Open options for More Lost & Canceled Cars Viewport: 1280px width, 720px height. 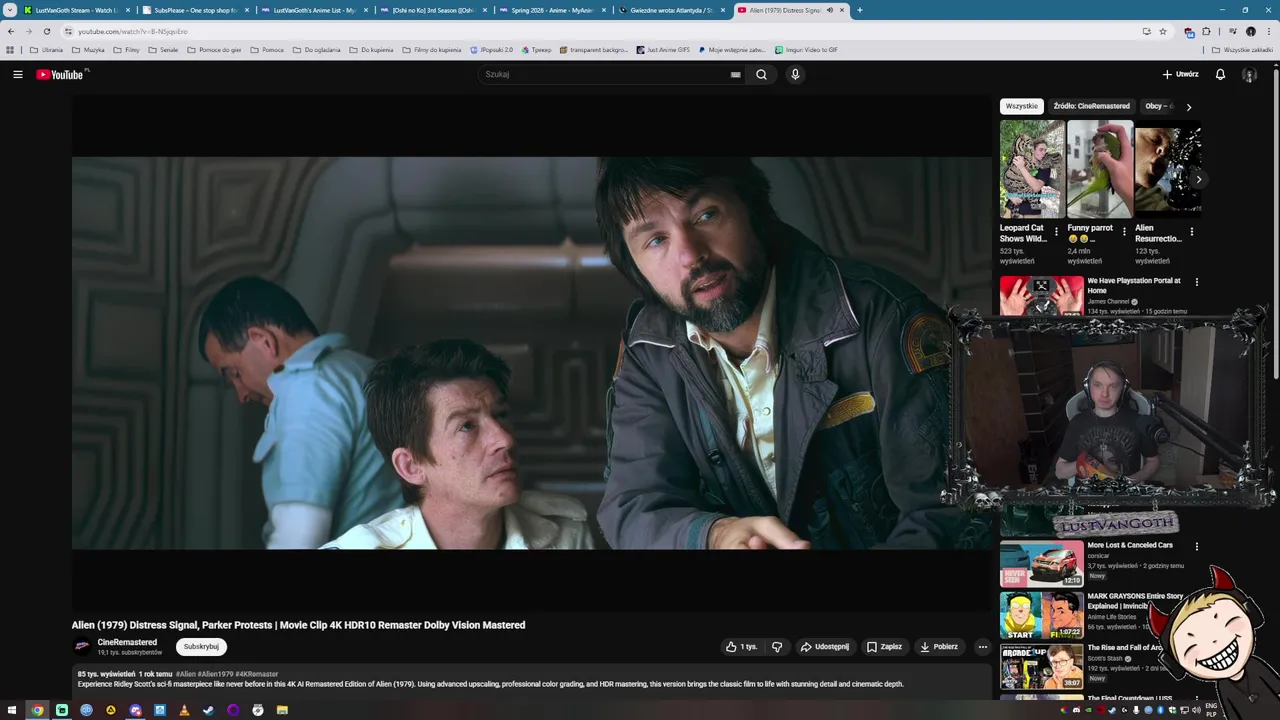[x=1196, y=547]
